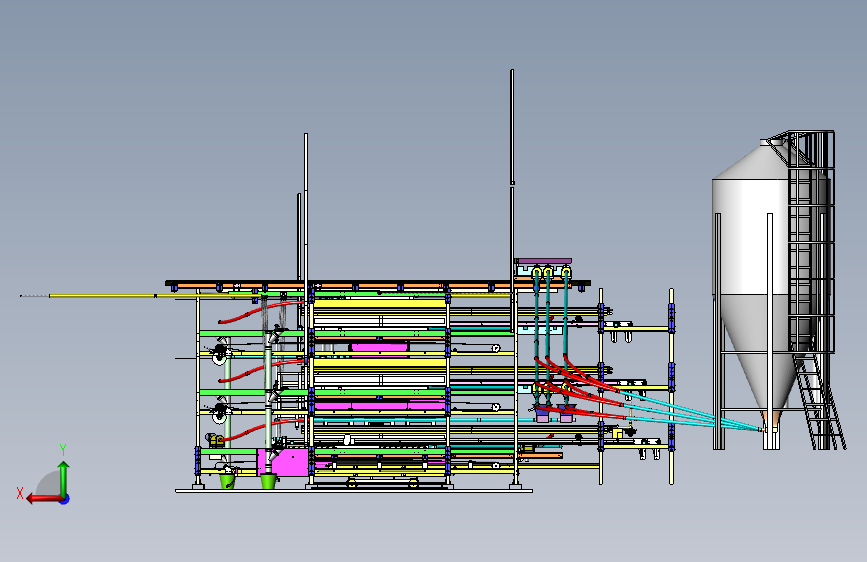
Task: Select the slanted access ladder beside silo
Action: coord(819,401)
